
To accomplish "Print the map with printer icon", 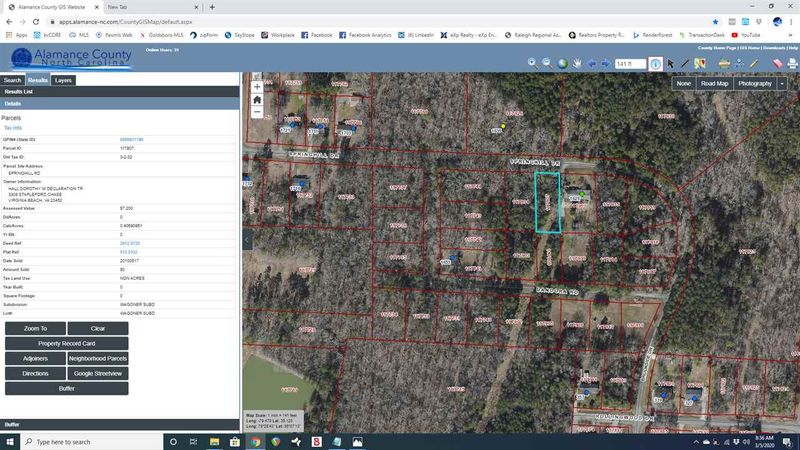I will (x=792, y=64).
